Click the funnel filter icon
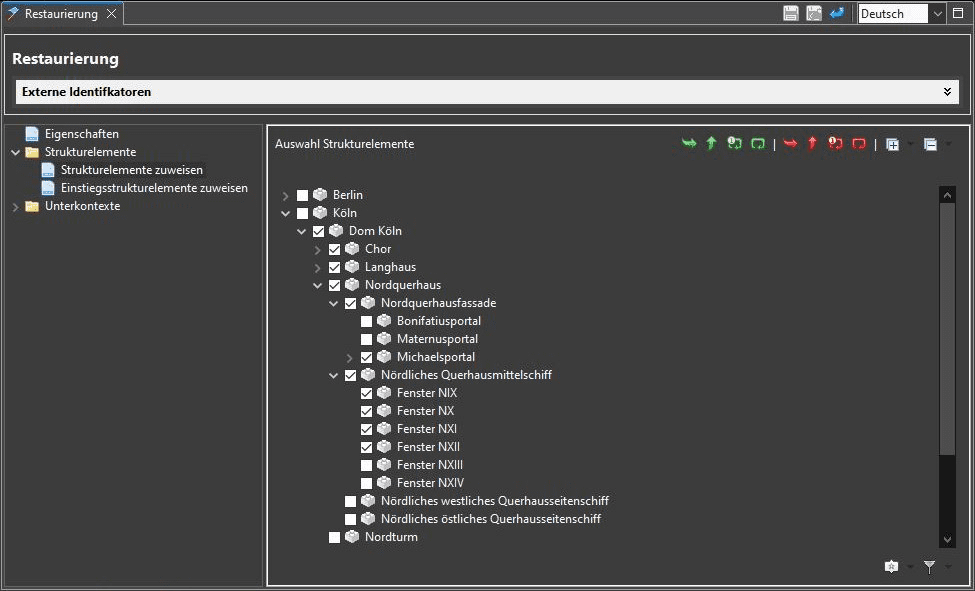This screenshot has height=591, width=975. (930, 567)
